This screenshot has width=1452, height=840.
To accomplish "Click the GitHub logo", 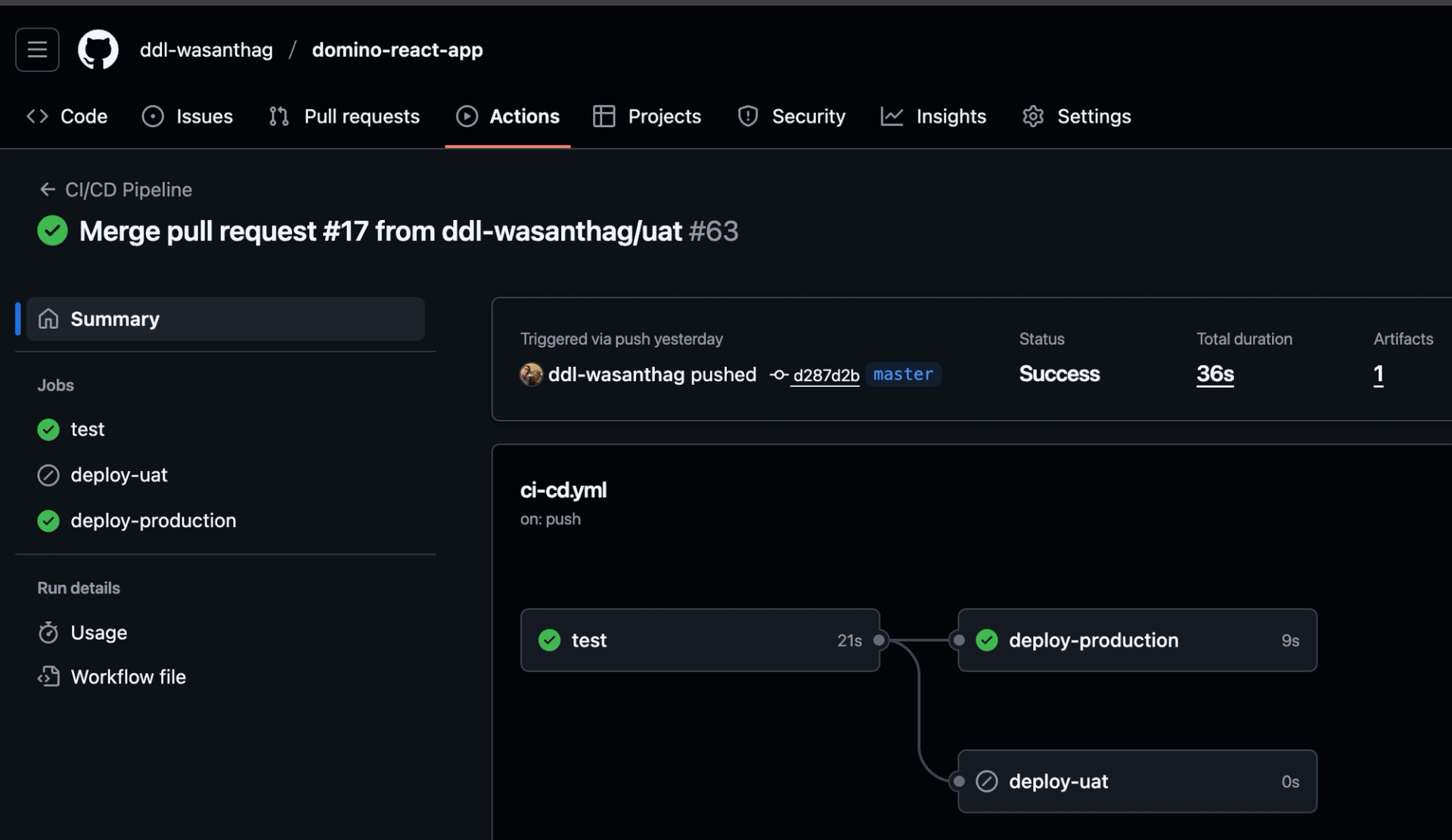I will 98,49.
